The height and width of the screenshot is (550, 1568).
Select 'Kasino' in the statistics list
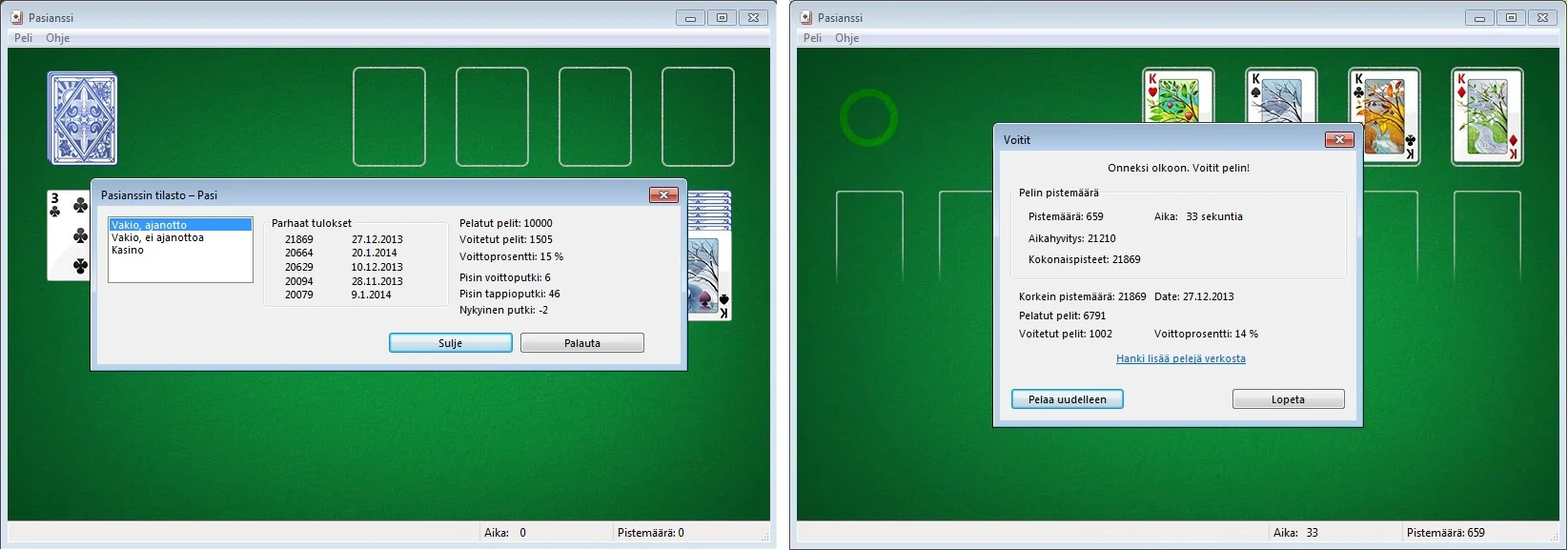(x=128, y=250)
